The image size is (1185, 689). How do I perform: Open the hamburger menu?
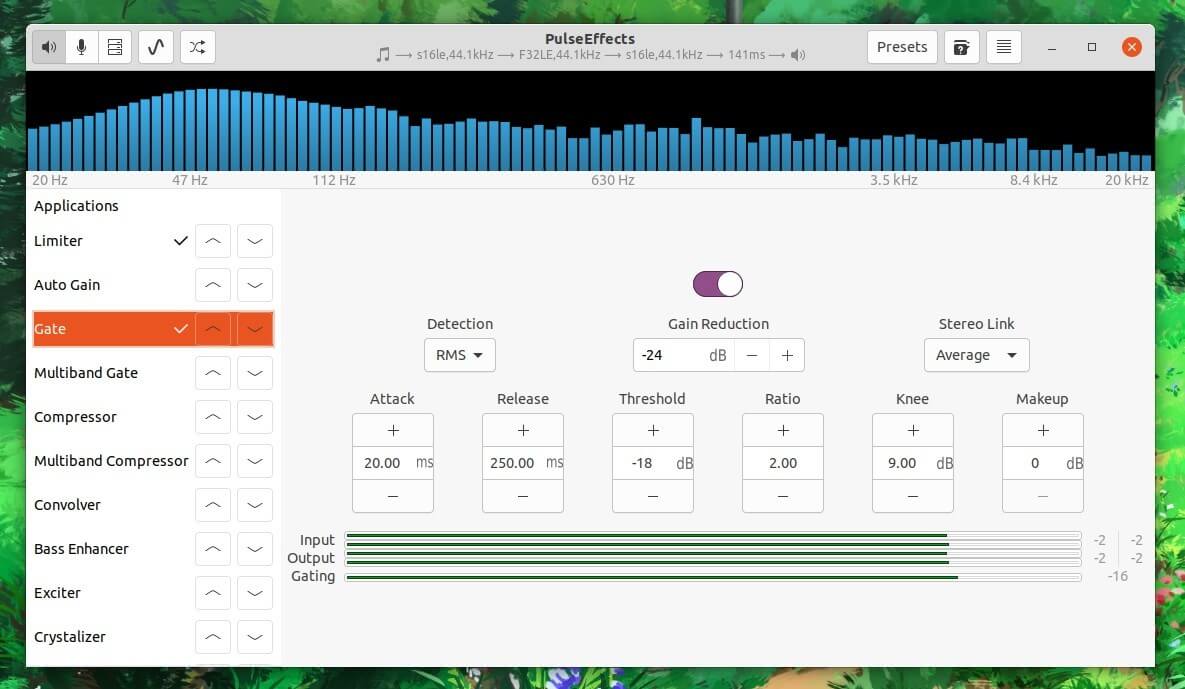click(1003, 46)
